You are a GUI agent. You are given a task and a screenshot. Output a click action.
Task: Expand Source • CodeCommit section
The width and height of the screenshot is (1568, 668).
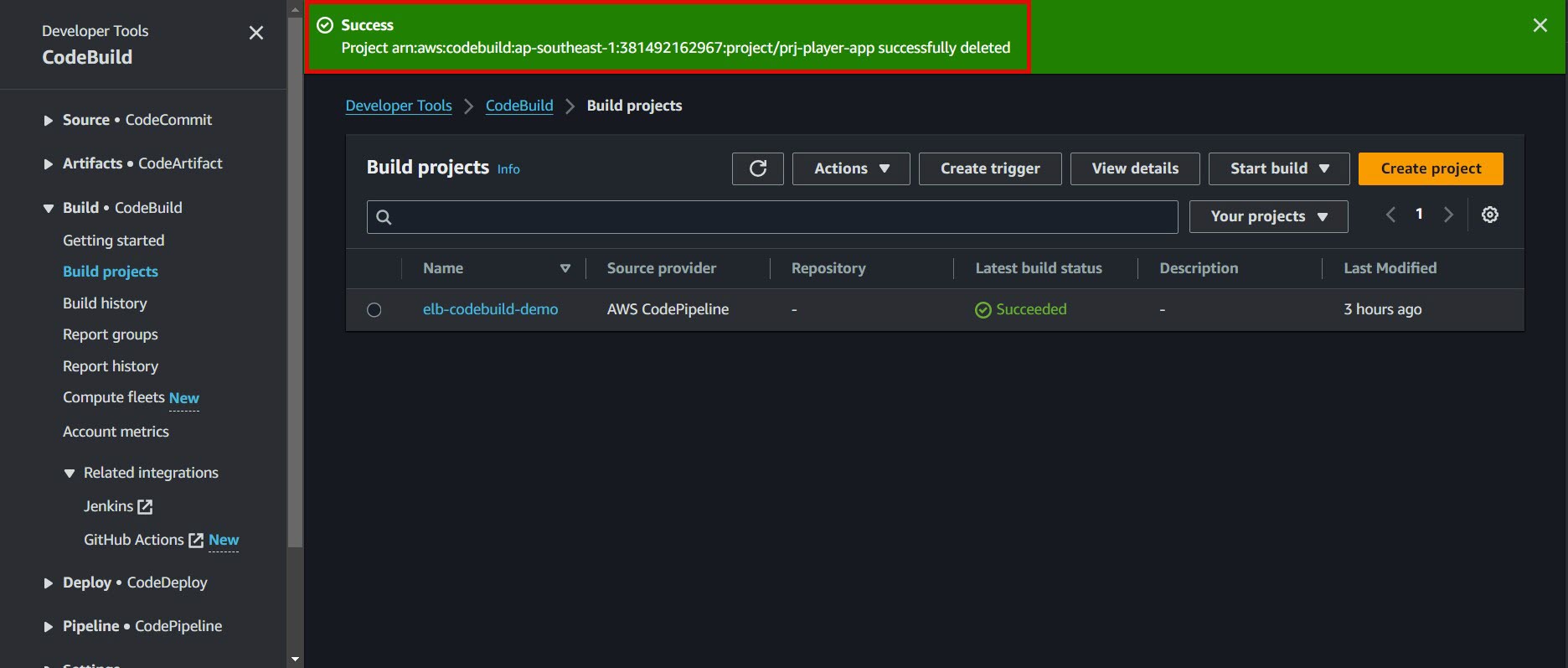pos(49,121)
